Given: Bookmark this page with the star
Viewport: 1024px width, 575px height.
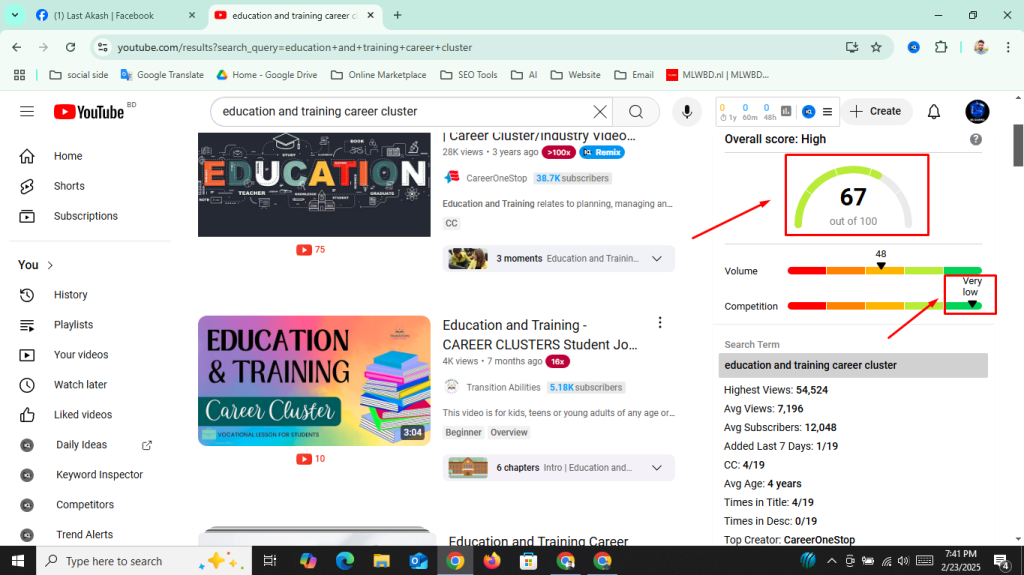Looking at the screenshot, I should pyautogui.click(x=876, y=47).
